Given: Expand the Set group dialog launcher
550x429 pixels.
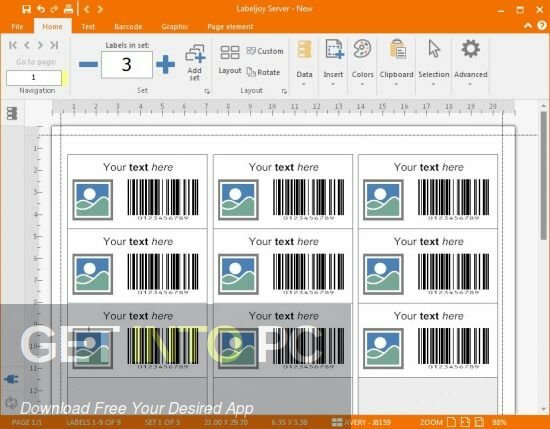Looking at the screenshot, I should pyautogui.click(x=207, y=91).
